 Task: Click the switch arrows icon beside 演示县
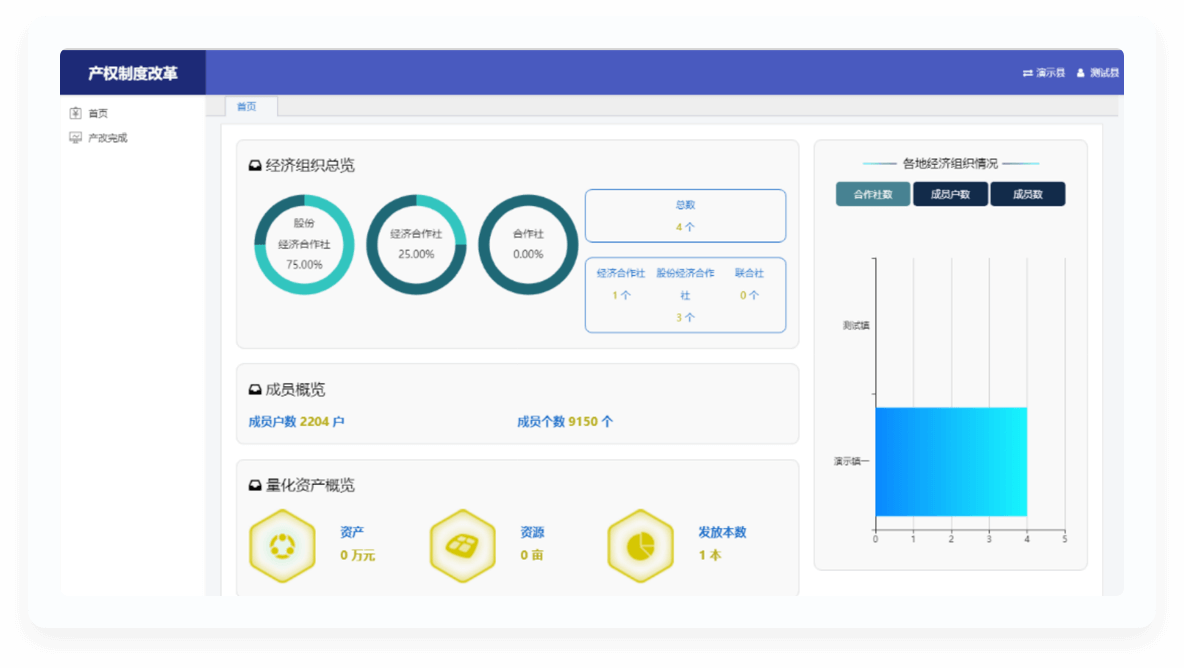coord(1027,73)
